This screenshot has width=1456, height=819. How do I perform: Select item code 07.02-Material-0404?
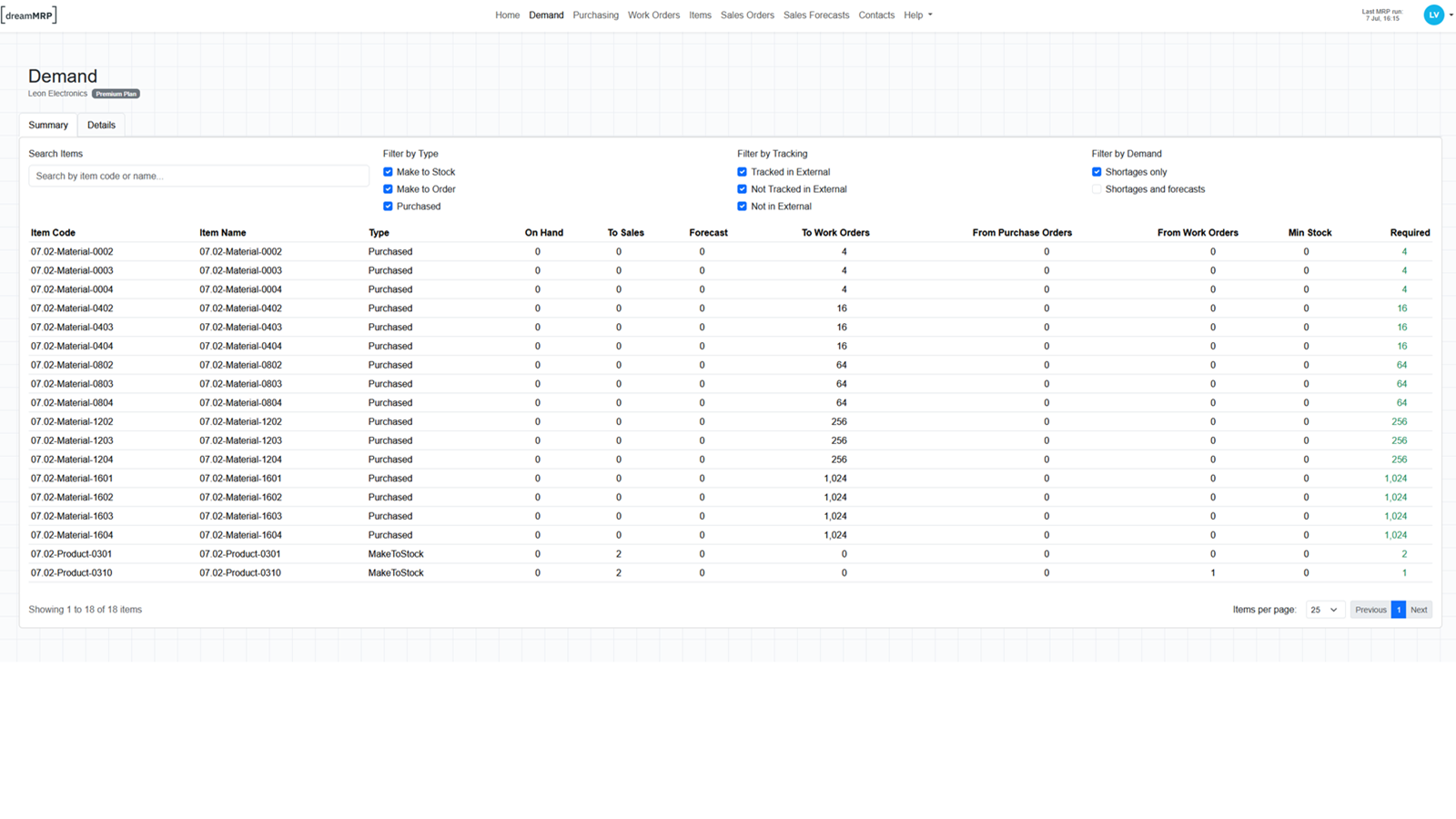click(x=72, y=347)
